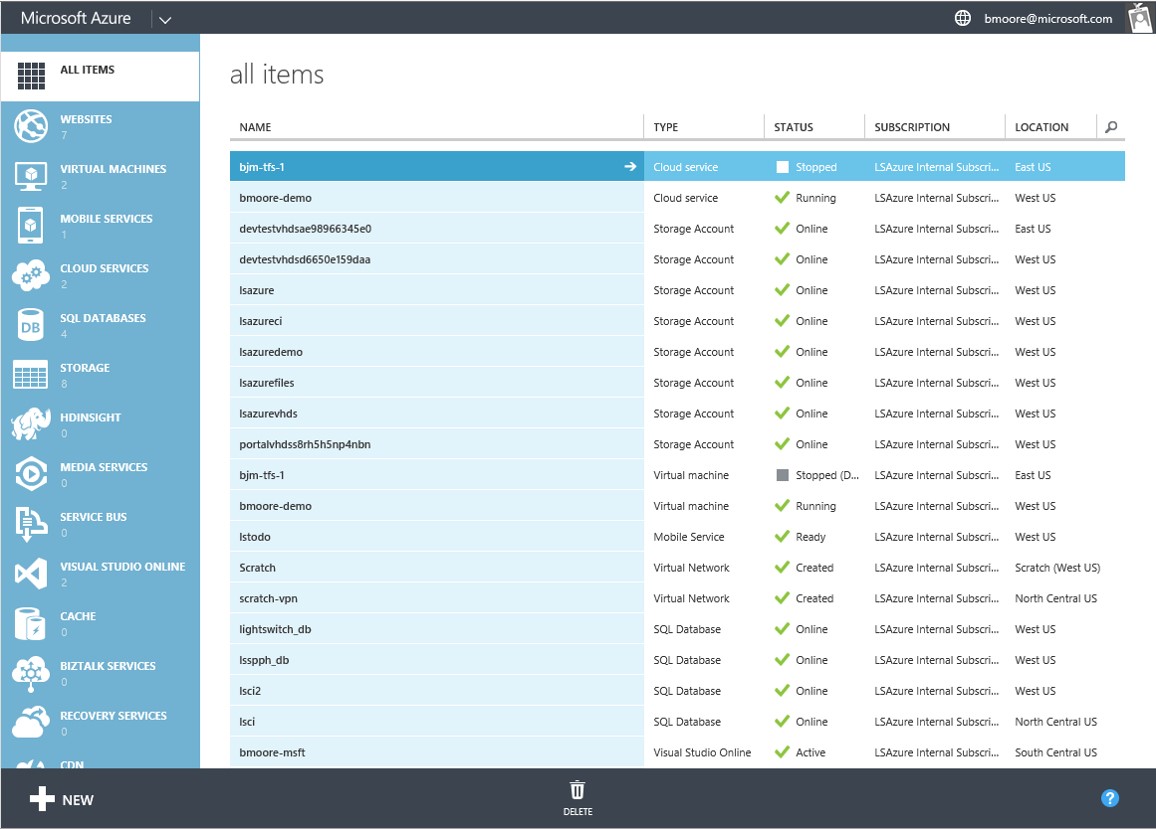1156x829 pixels.
Task: Open the SQL Databases DB icon
Action: tap(30, 325)
